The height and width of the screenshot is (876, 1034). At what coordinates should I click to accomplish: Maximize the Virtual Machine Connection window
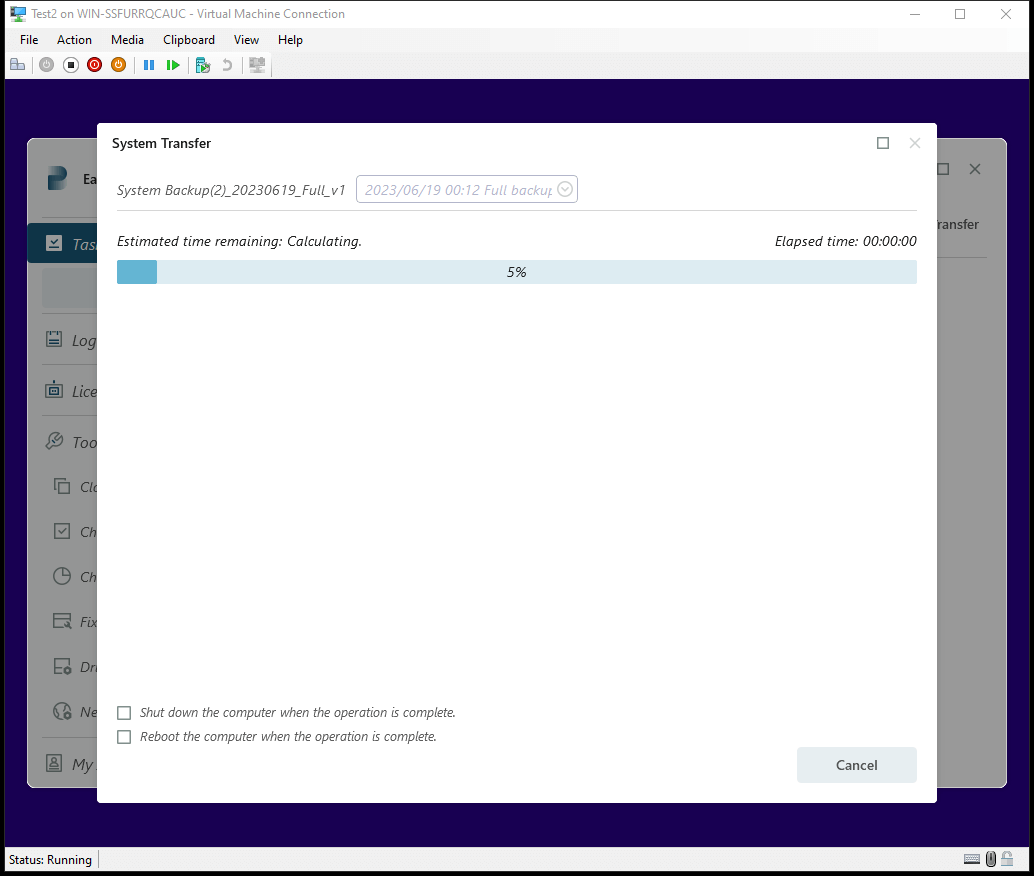(x=960, y=14)
